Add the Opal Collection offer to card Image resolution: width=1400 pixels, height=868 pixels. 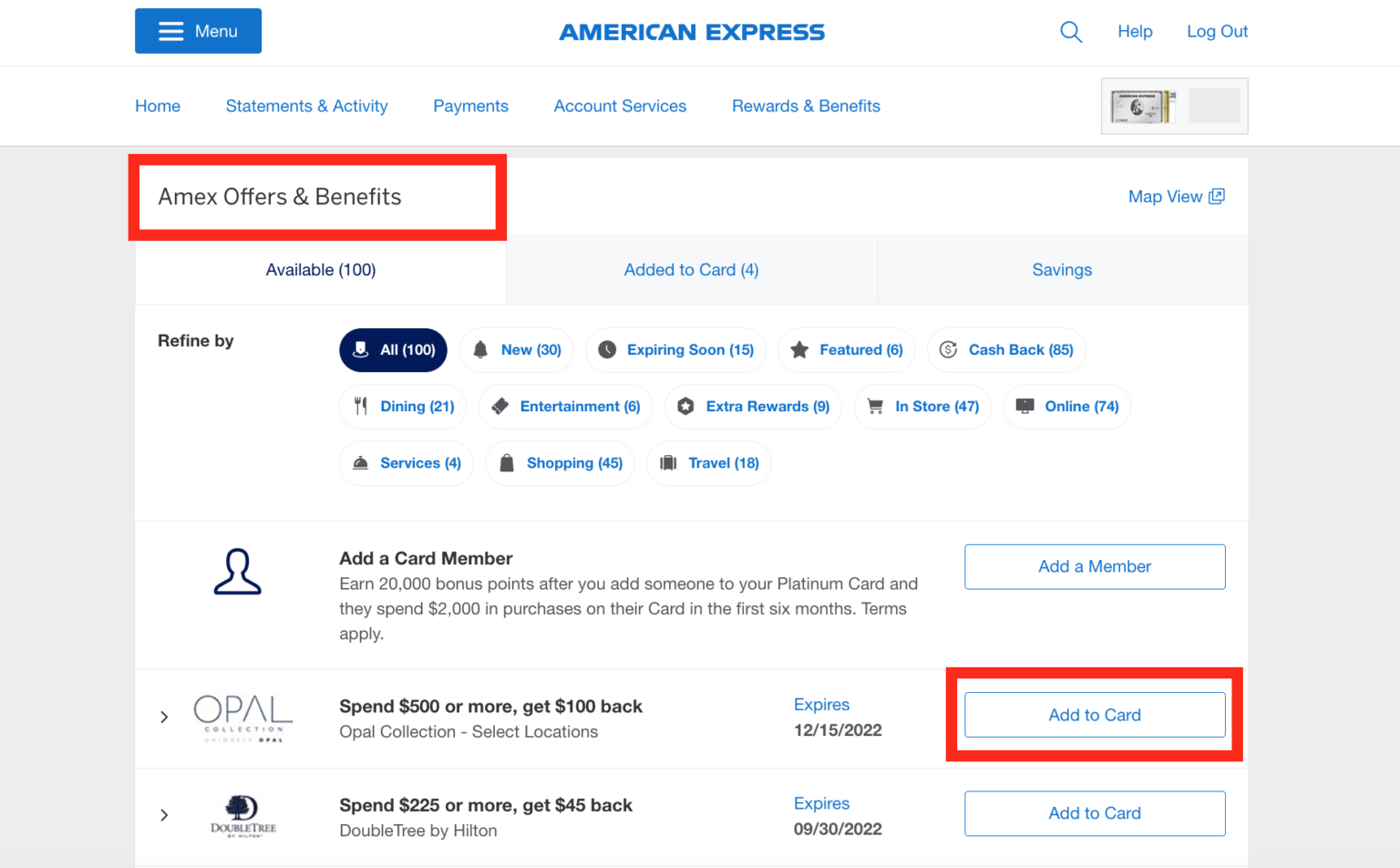point(1094,715)
